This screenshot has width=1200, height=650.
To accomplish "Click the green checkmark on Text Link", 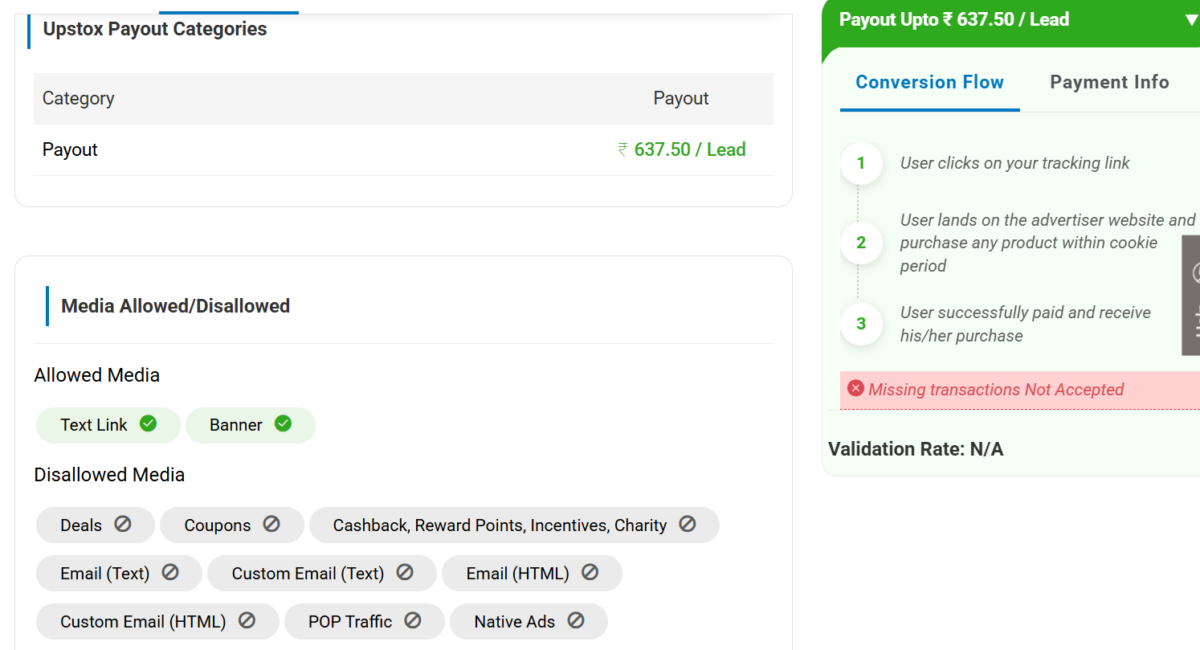I will tap(148, 424).
